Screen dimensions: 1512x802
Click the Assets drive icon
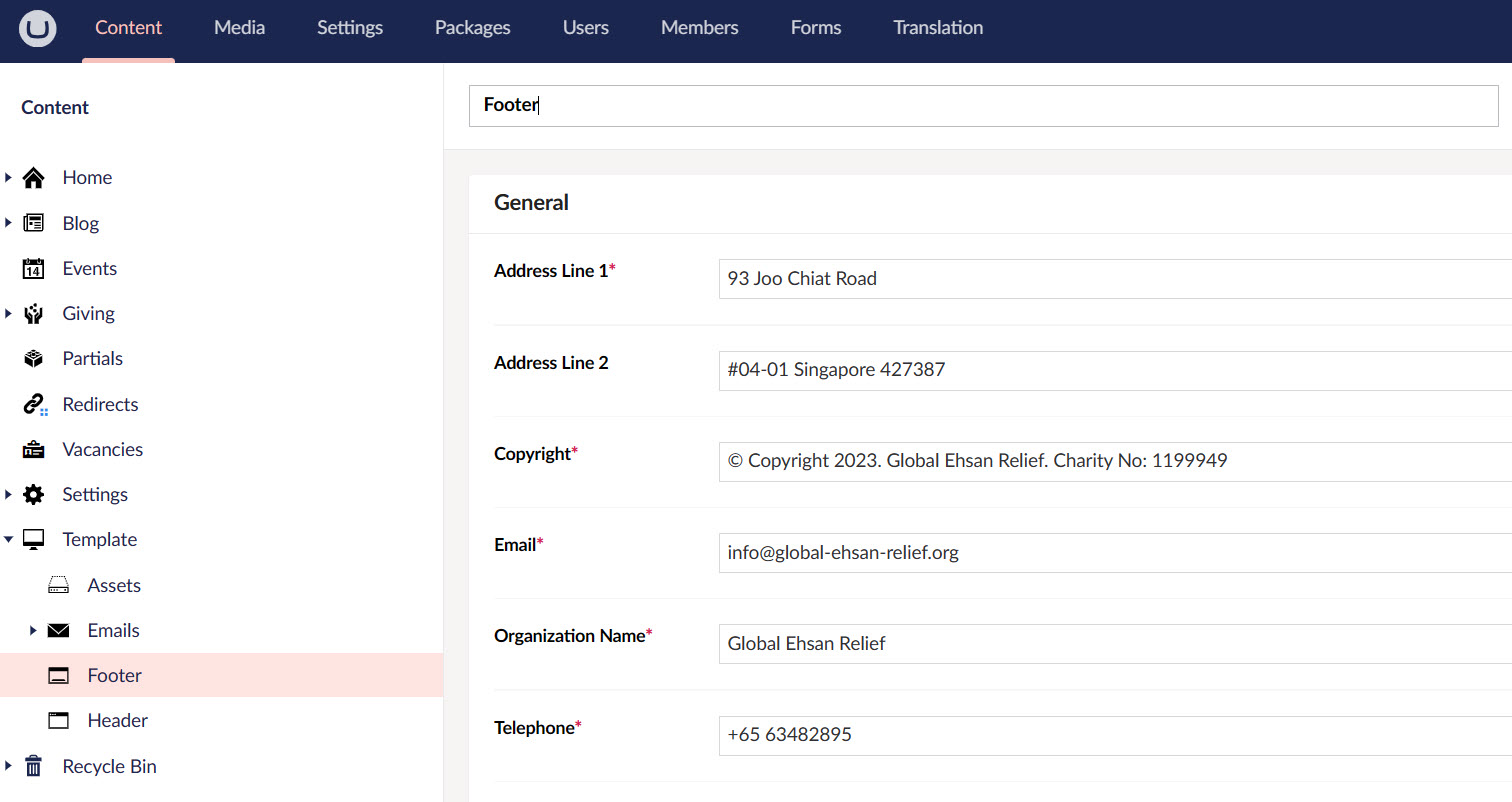coord(58,585)
